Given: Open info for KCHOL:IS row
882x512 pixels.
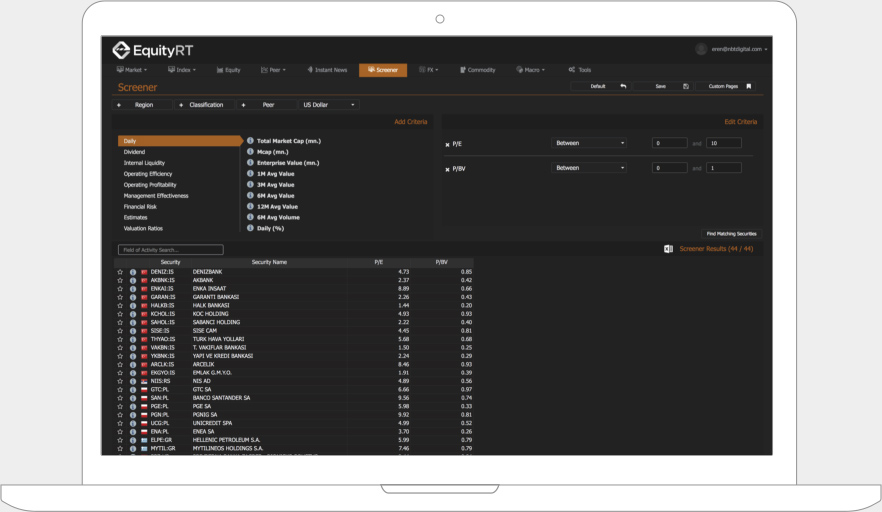Looking at the screenshot, I should [133, 314].
